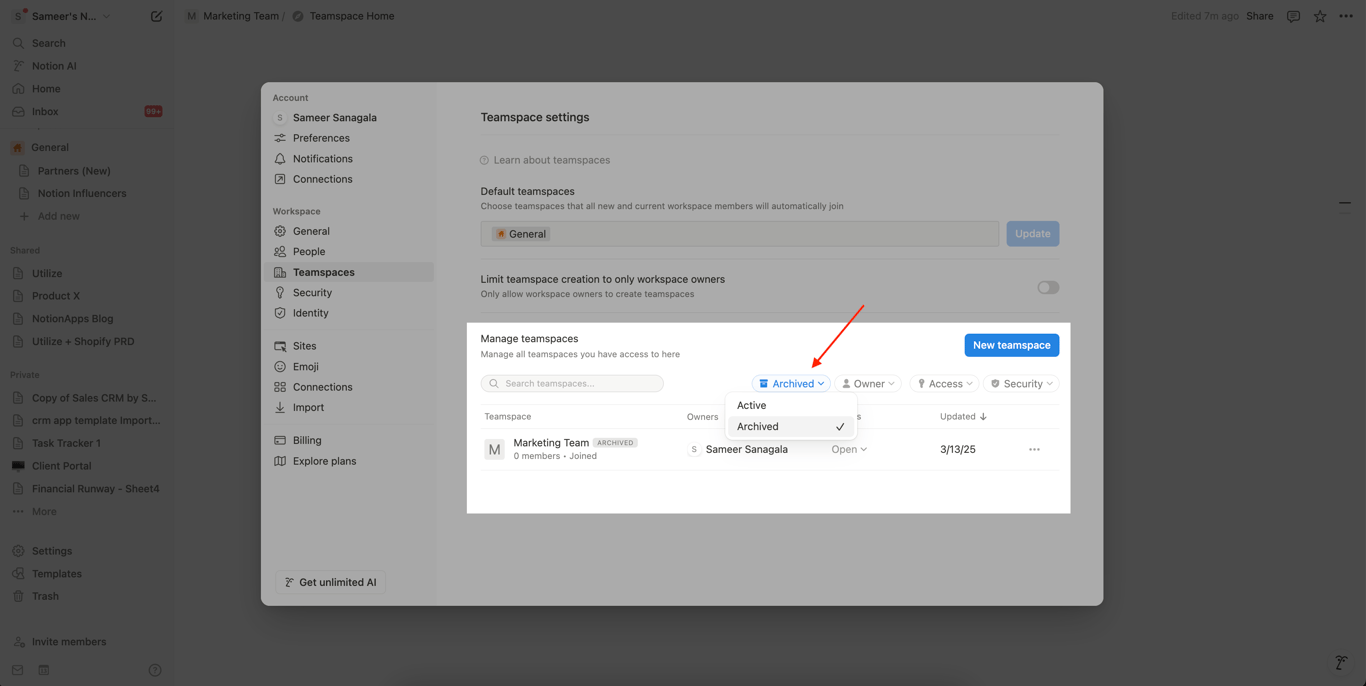Click the three-dot menu for Marketing Team row

pos(1034,450)
